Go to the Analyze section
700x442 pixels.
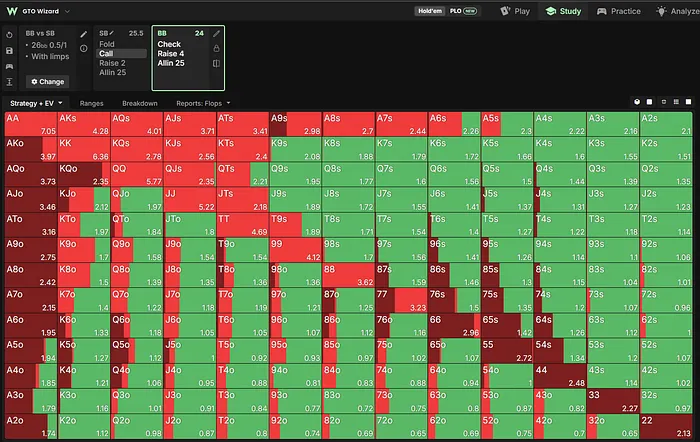(x=678, y=11)
